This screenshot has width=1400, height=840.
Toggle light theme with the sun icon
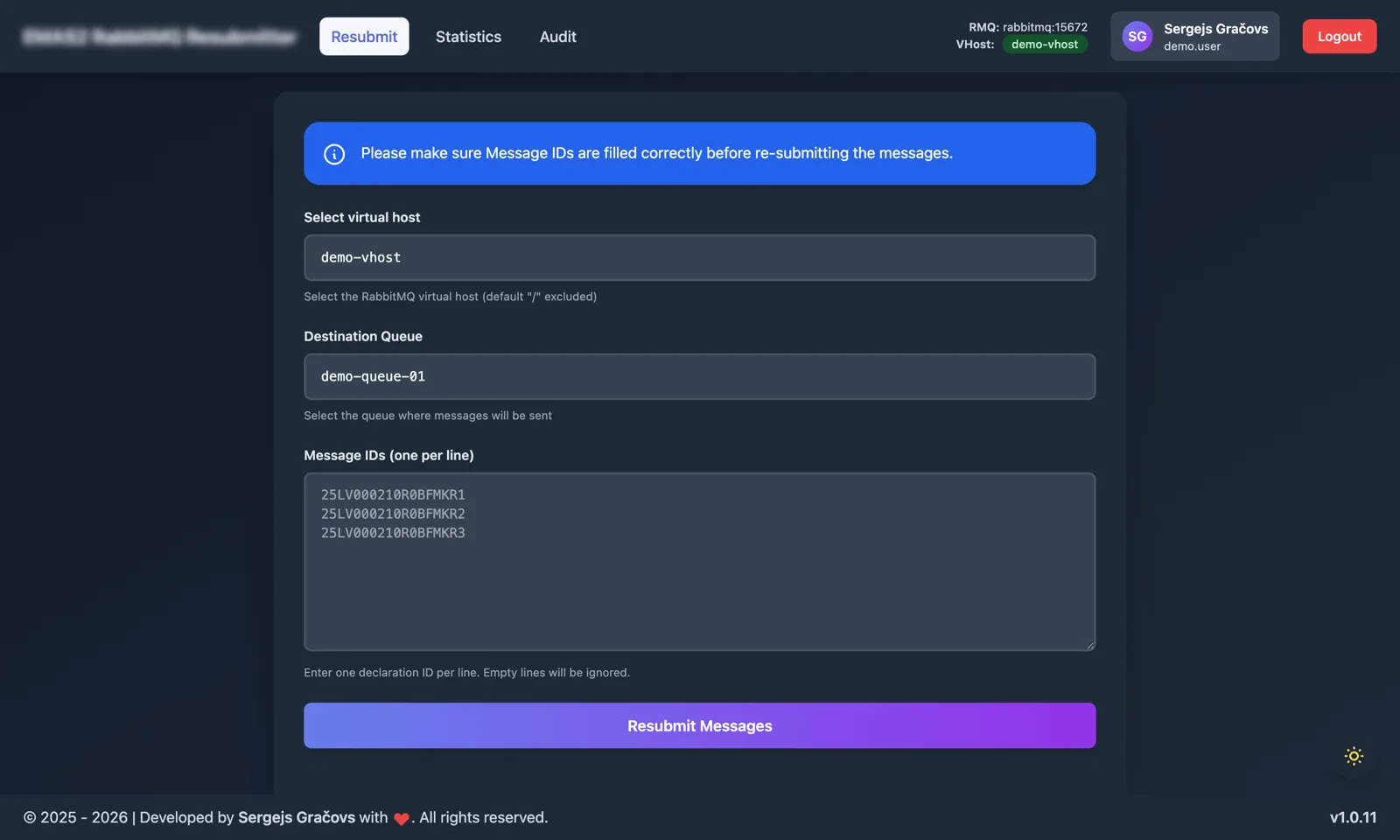pyautogui.click(x=1354, y=756)
